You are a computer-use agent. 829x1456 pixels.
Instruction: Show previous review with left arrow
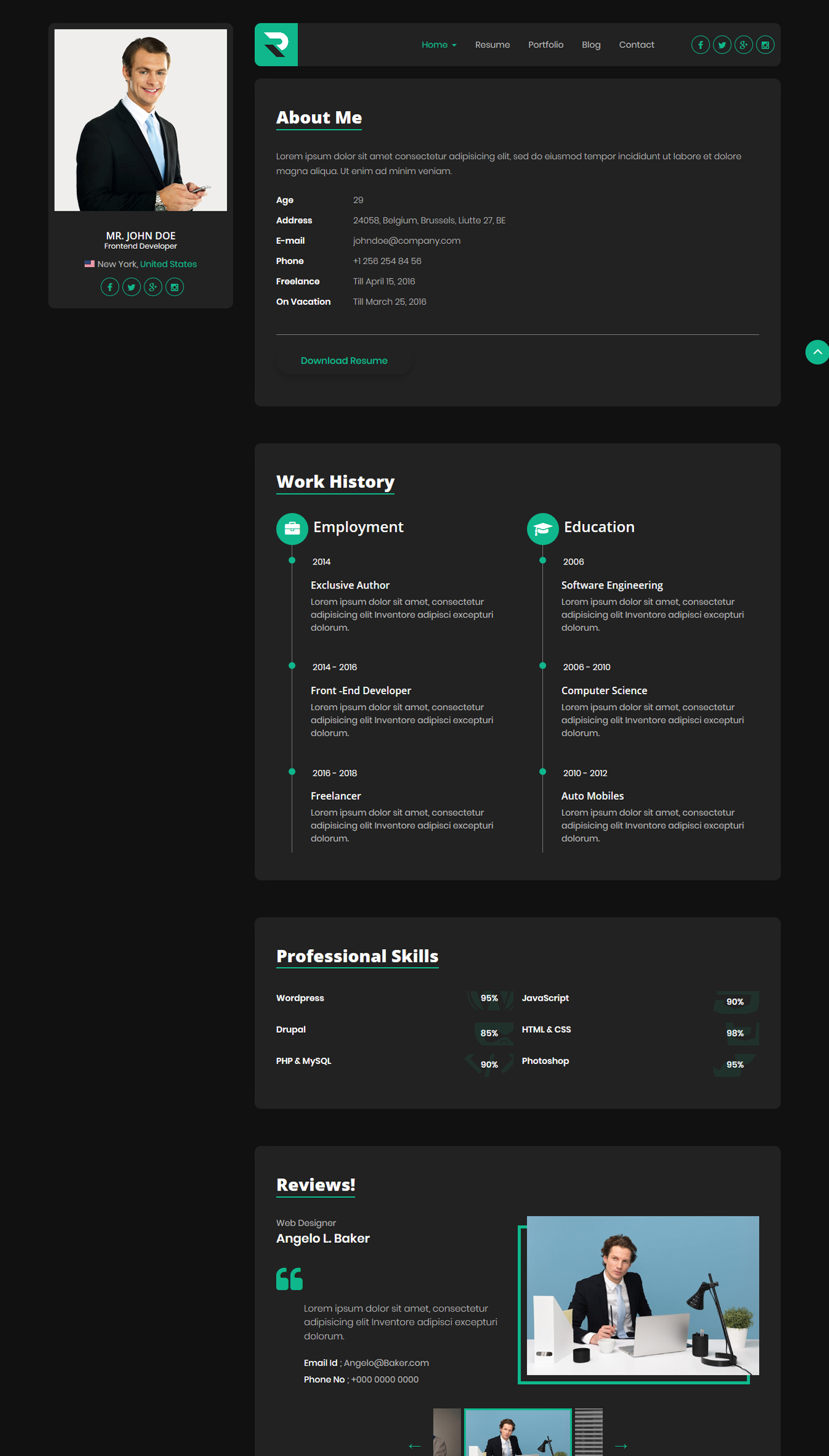[414, 1446]
